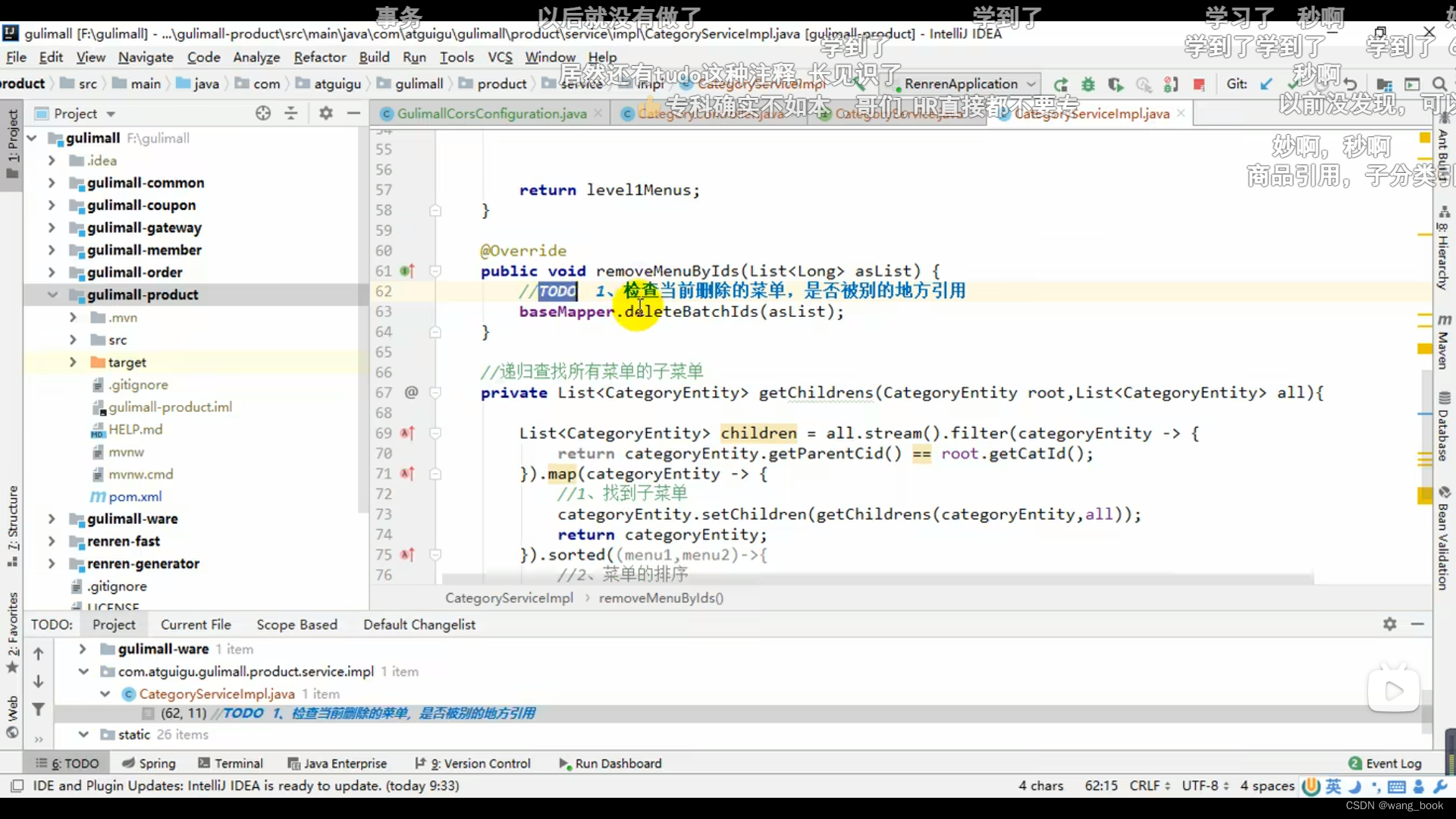Toggle the Terminal tool window button
1456x819 pixels.
[231, 764]
